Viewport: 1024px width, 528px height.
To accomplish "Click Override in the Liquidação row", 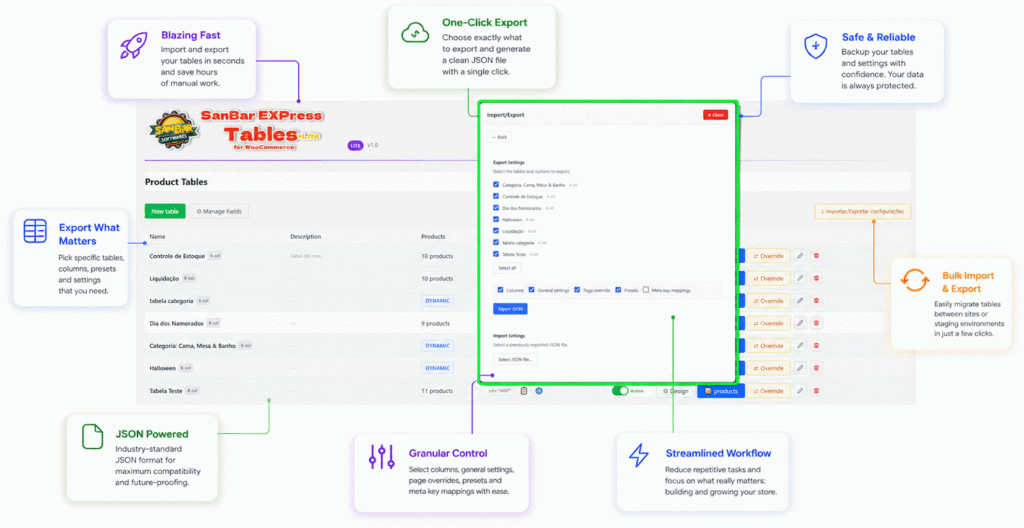I will pos(769,278).
